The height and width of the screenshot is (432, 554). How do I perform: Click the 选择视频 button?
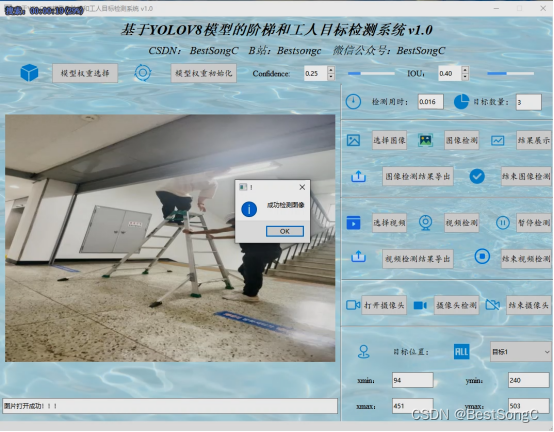[x=389, y=223]
